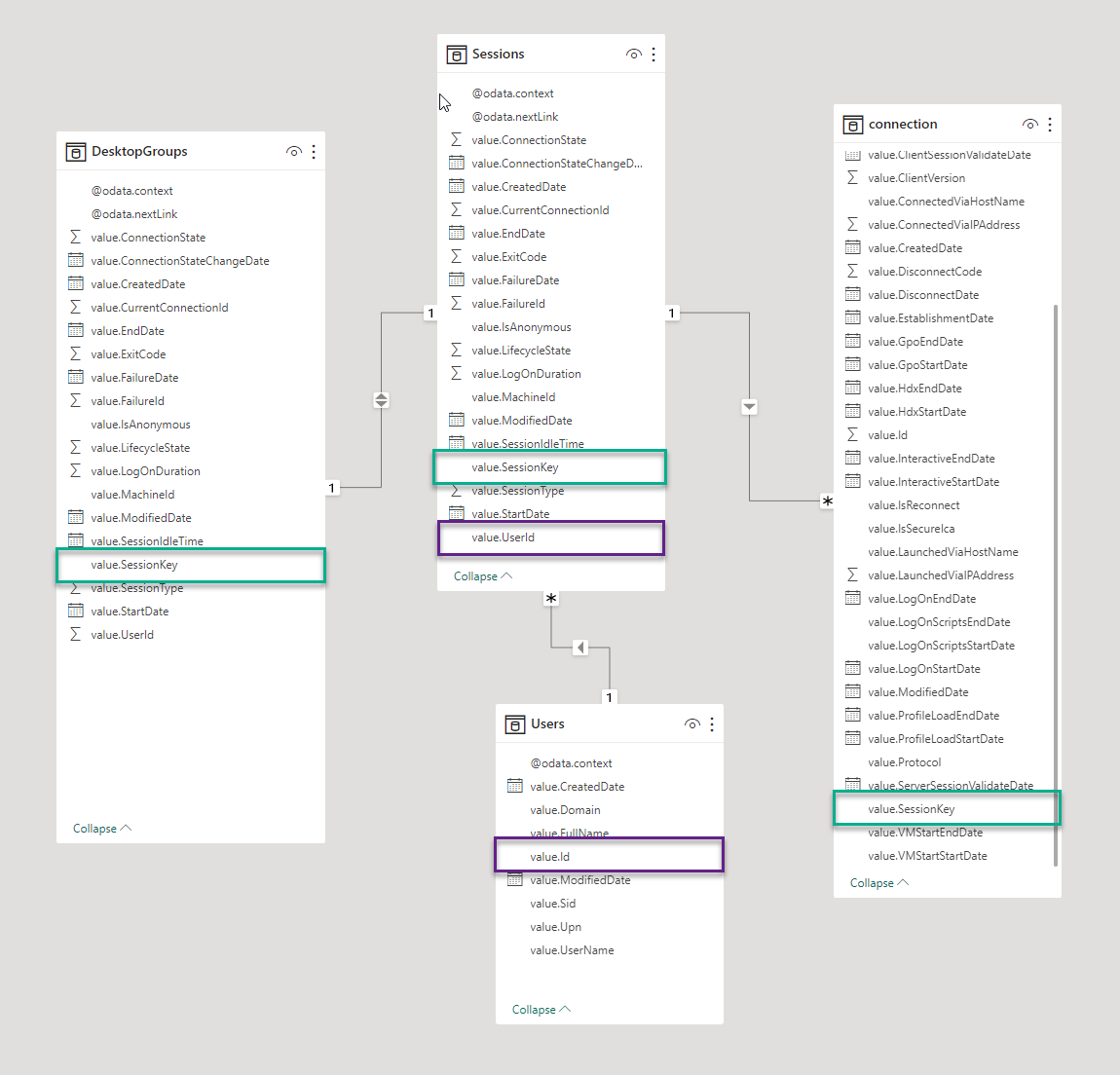
Task: Select value.Id field in Users table
Action: point(550,857)
